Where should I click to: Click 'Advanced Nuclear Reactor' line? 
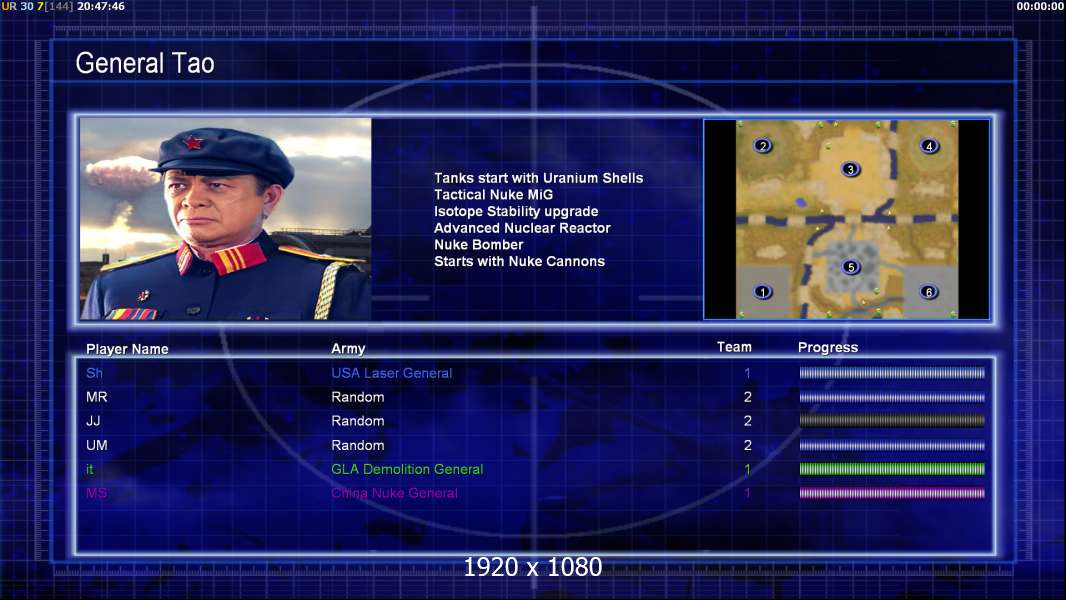tap(522, 228)
